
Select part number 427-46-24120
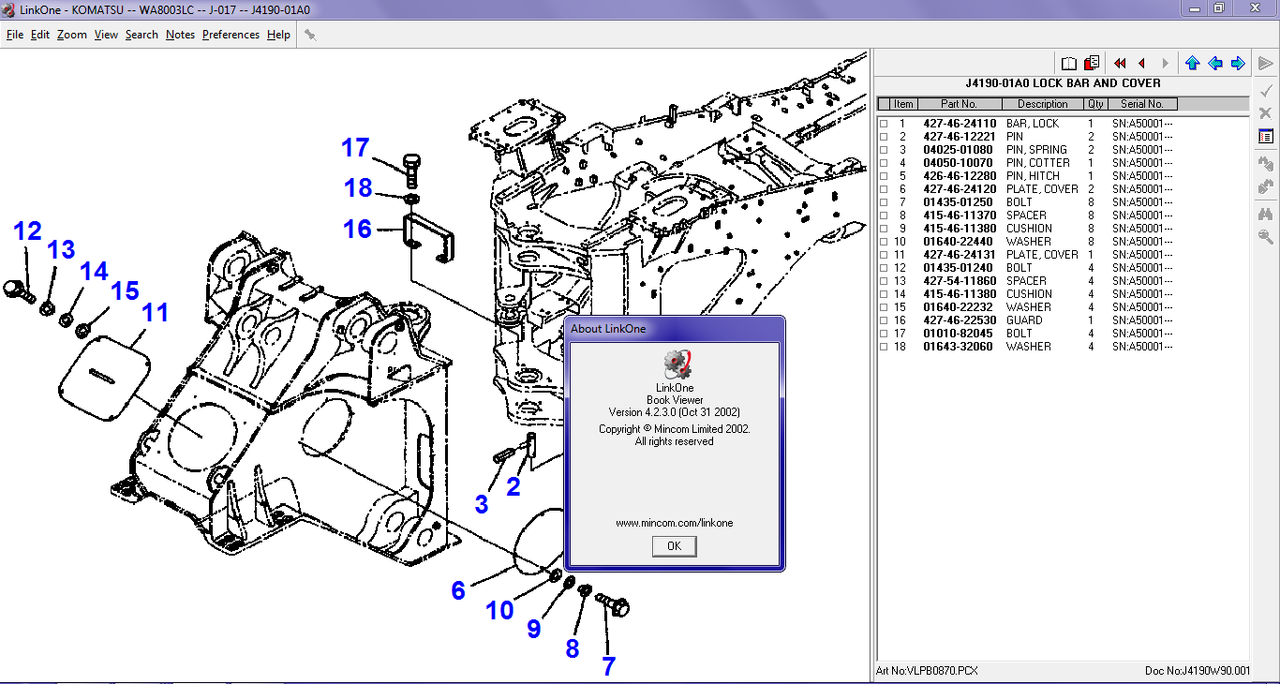point(958,189)
